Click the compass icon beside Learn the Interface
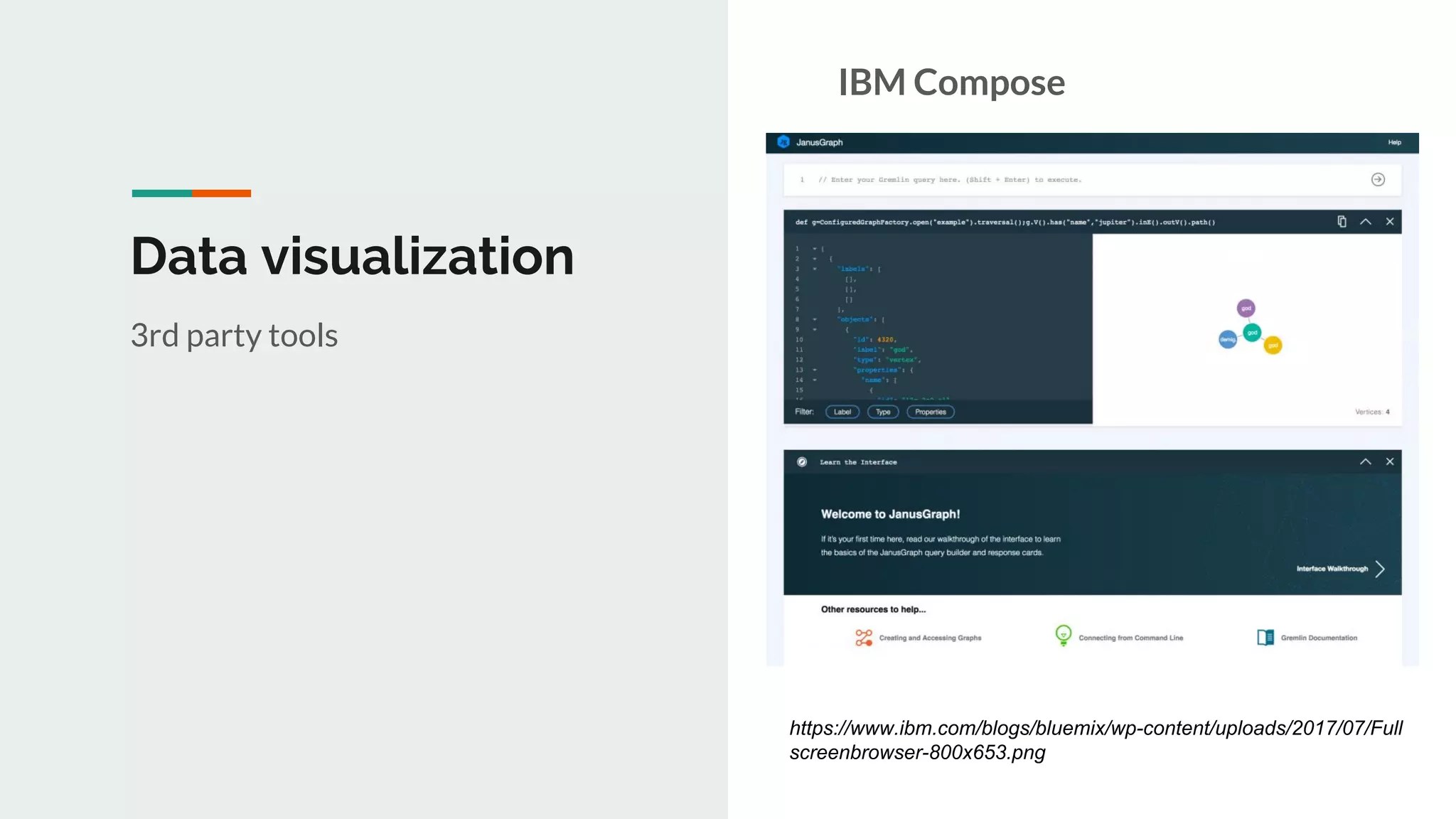Viewport: 1456px width, 819px height. [x=802, y=462]
